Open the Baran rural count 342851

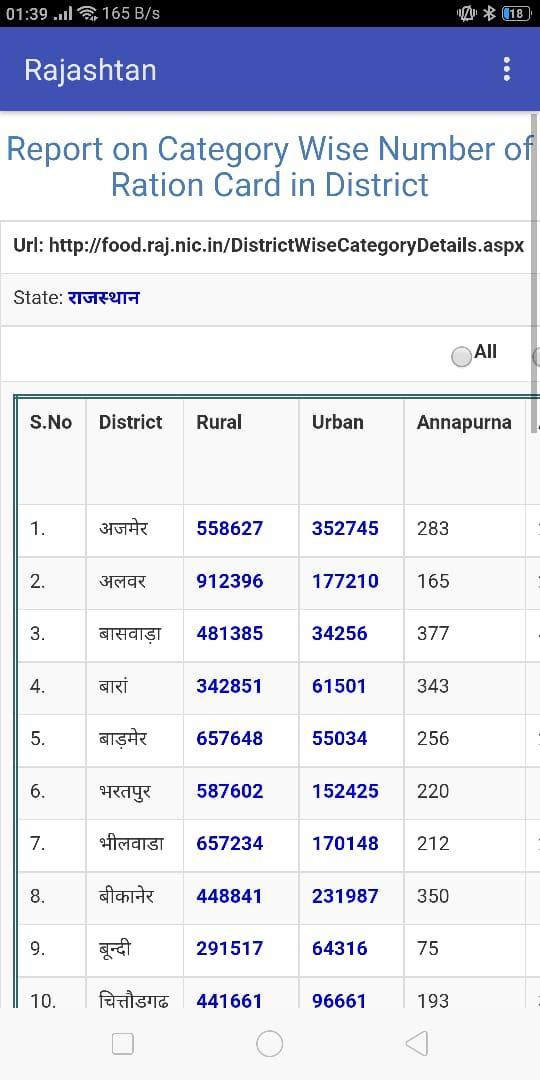(229, 685)
